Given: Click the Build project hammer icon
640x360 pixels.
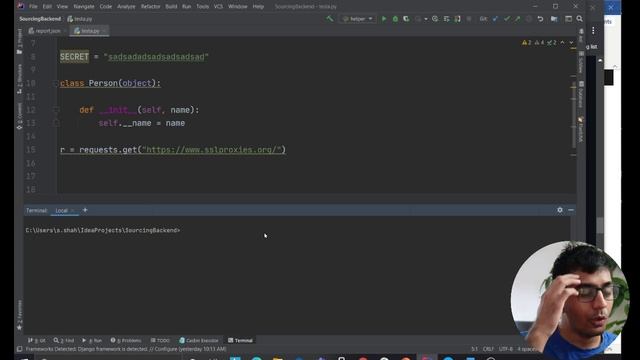Looking at the screenshot, I should 329,19.
